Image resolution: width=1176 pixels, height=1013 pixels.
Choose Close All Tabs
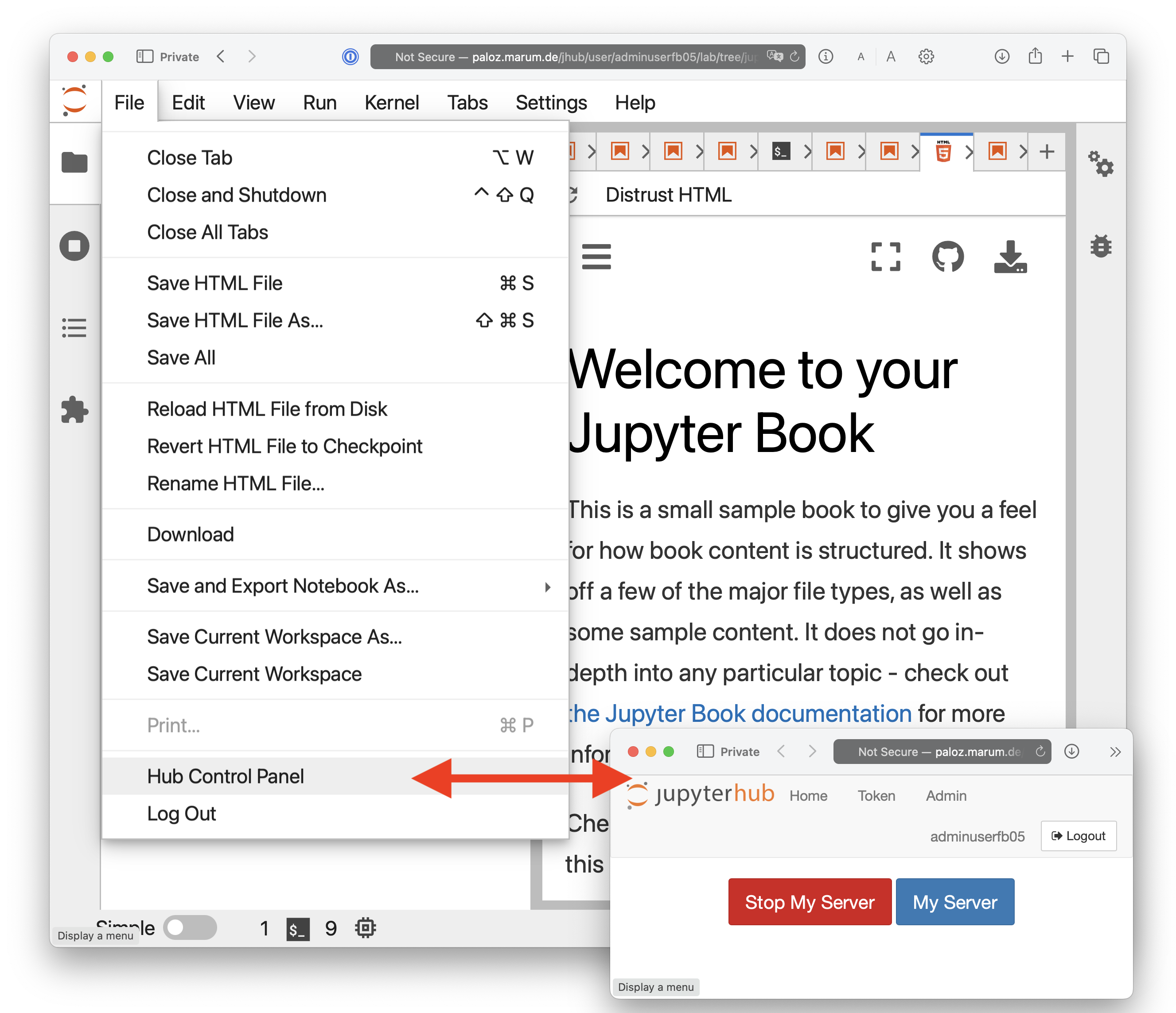335,232
